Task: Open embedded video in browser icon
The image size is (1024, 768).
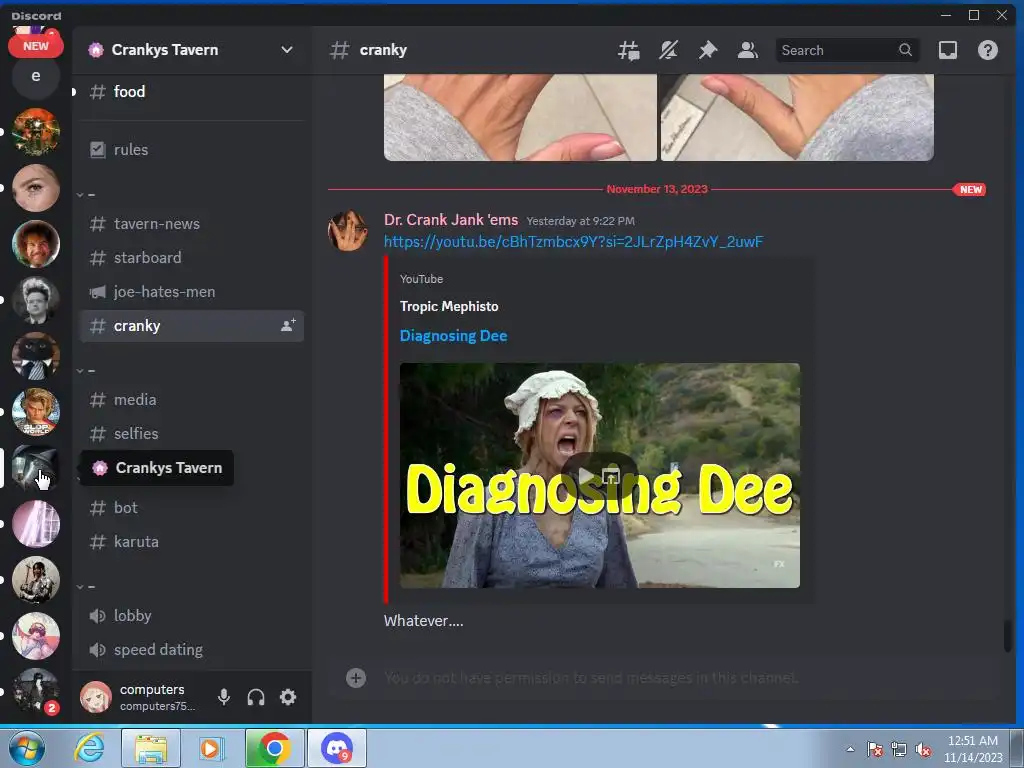Action: pyautogui.click(x=611, y=475)
